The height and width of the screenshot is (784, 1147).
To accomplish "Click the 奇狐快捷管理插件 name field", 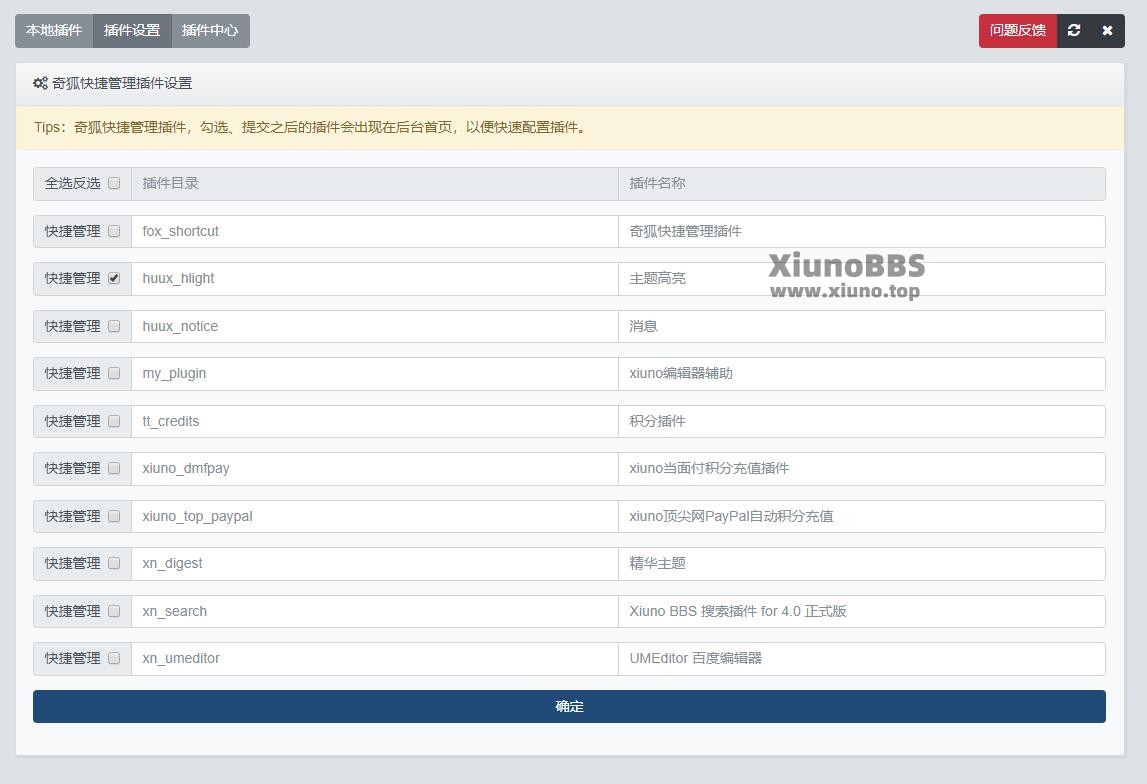I will click(862, 231).
